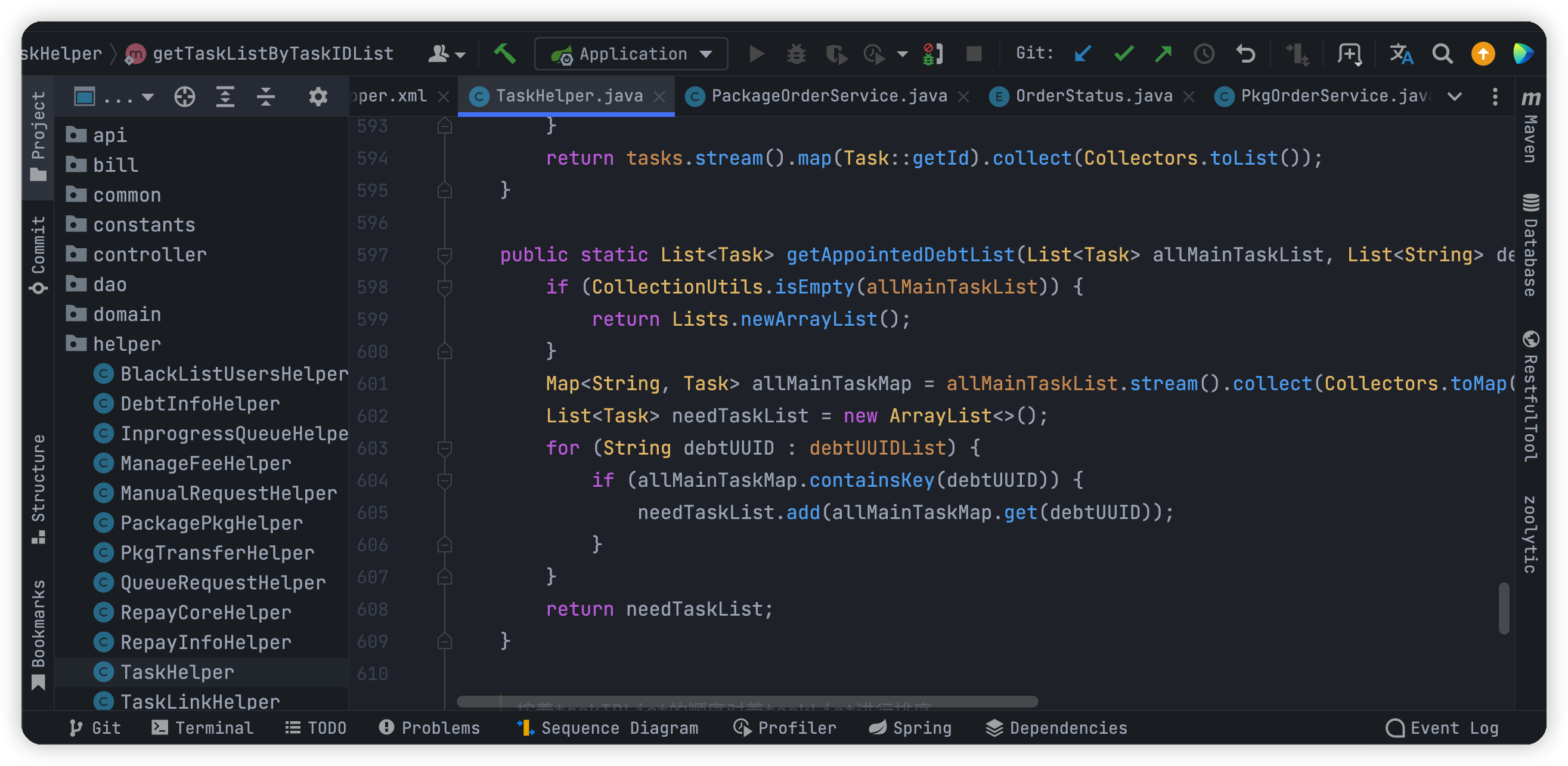This screenshot has width=1568, height=766.
Task: Fold the if block at line 604
Action: coord(444,481)
